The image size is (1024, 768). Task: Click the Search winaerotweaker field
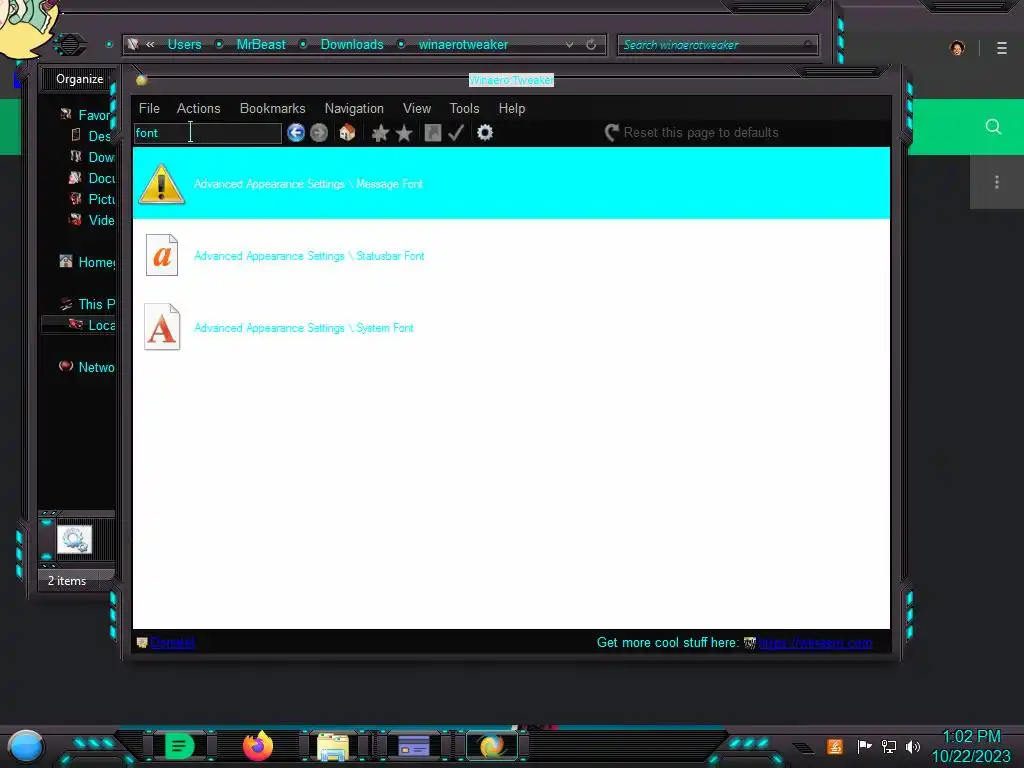(x=717, y=44)
